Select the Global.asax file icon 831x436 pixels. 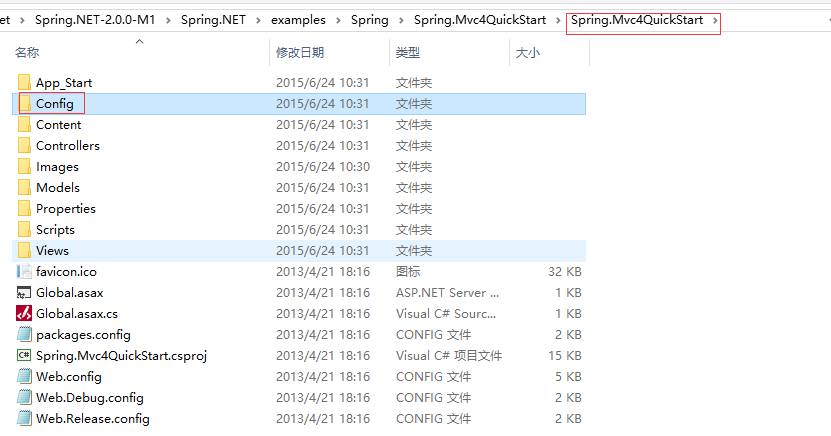[24, 292]
